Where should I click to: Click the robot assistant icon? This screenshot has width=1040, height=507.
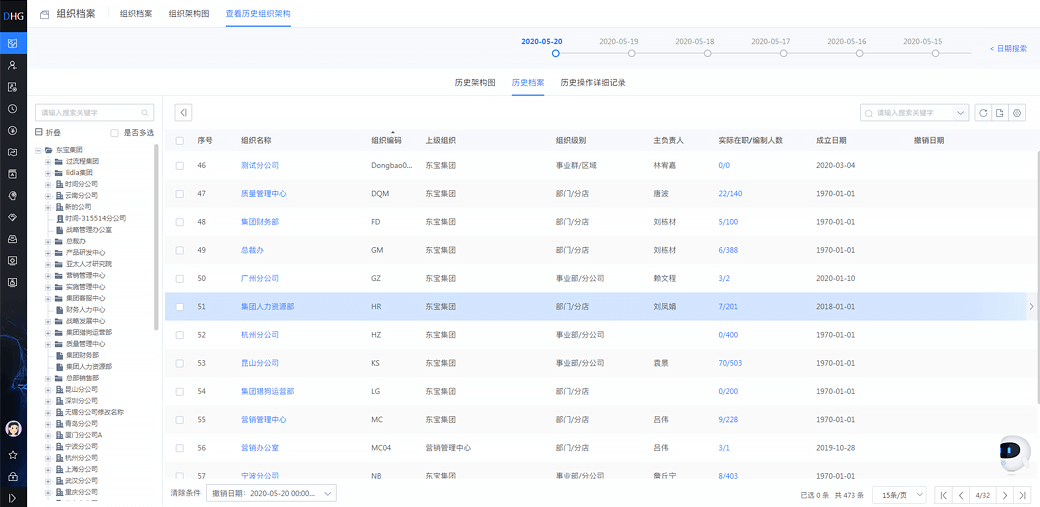[x=1014, y=453]
